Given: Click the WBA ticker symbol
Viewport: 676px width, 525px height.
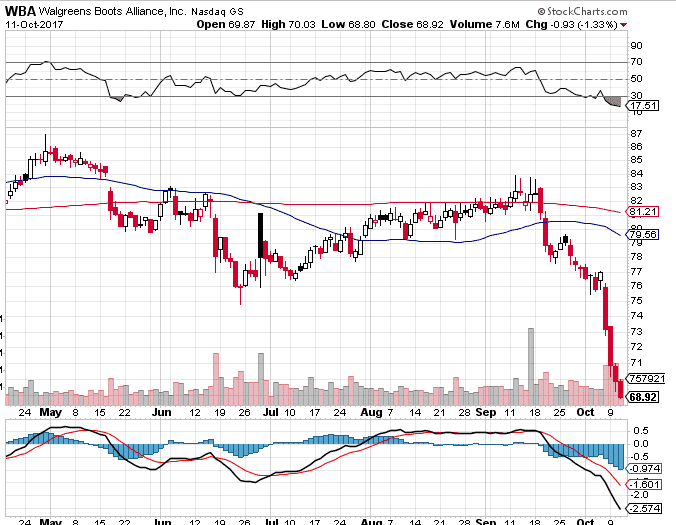Looking at the screenshot, I should [20, 11].
